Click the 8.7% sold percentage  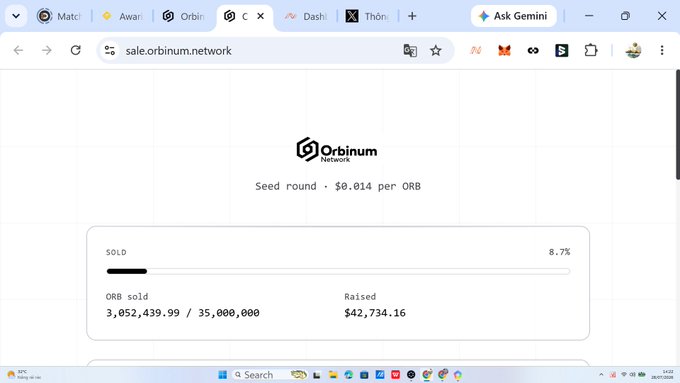(559, 252)
